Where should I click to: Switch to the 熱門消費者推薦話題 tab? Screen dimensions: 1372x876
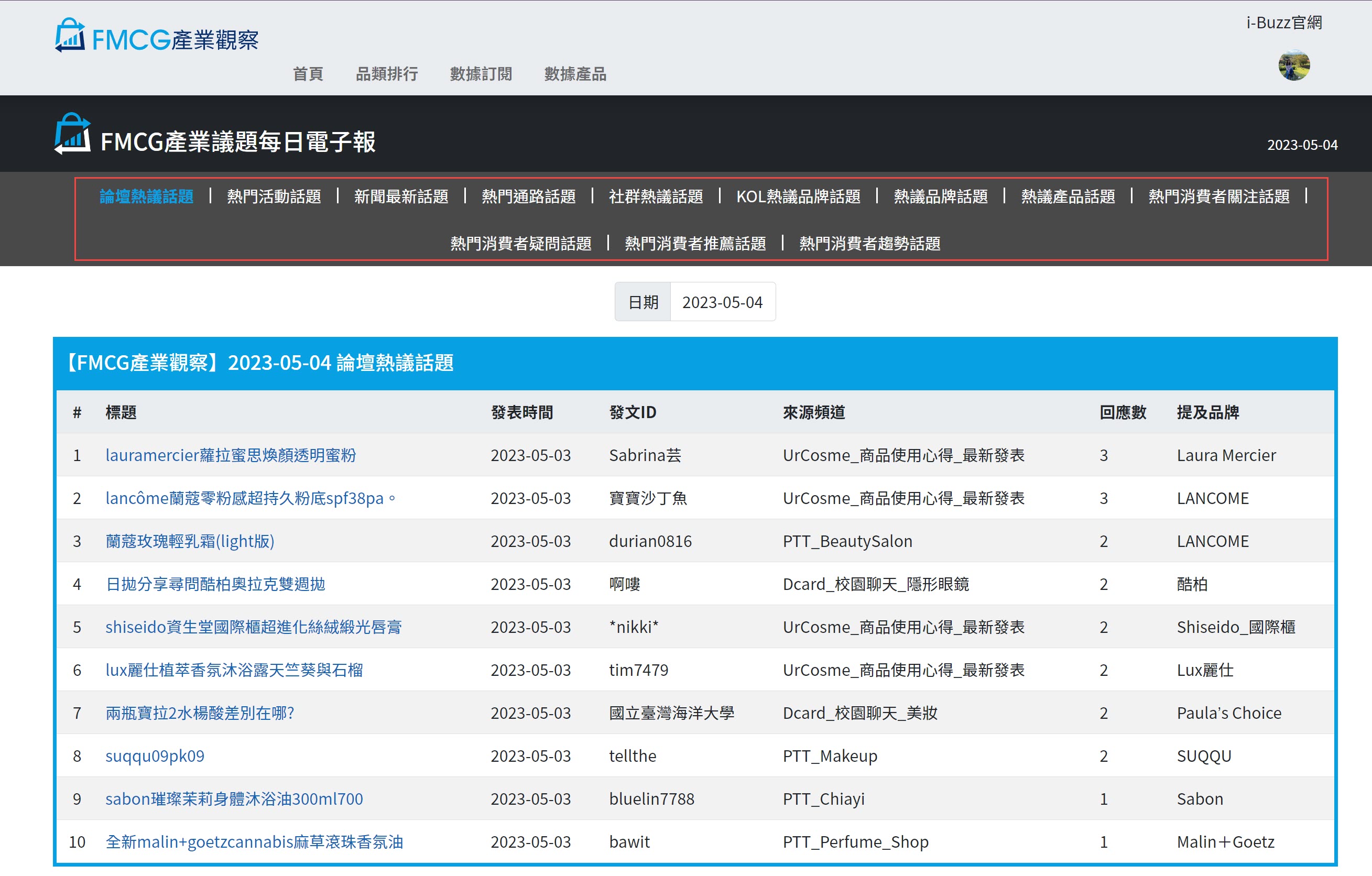point(695,244)
